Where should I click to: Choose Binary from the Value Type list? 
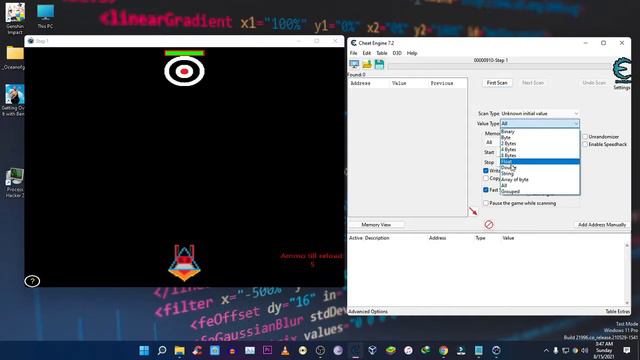click(x=540, y=131)
